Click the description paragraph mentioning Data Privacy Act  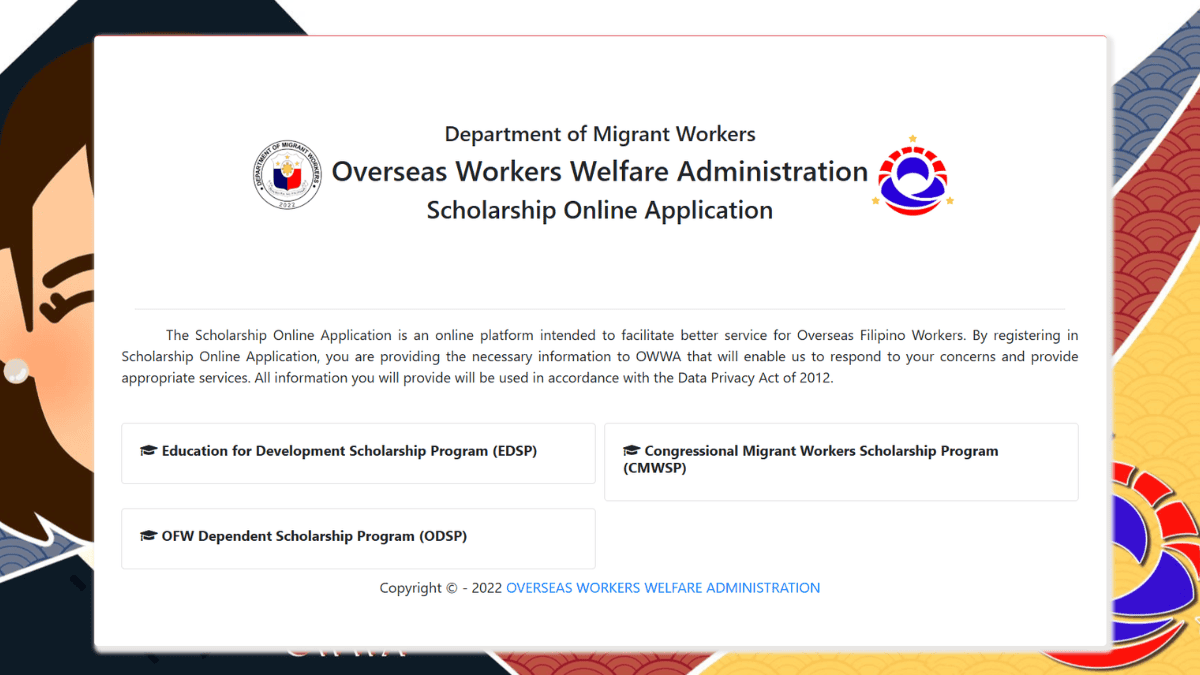point(600,357)
